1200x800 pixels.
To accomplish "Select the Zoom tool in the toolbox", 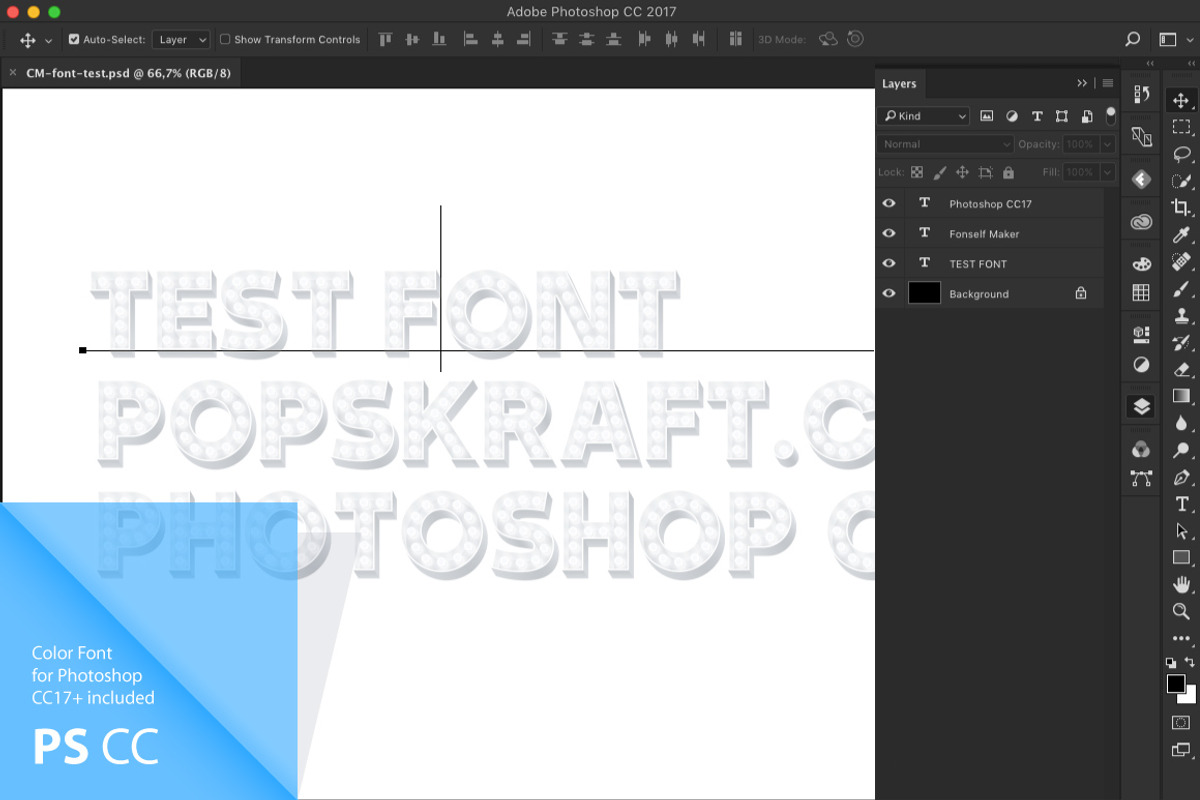I will (x=1181, y=612).
